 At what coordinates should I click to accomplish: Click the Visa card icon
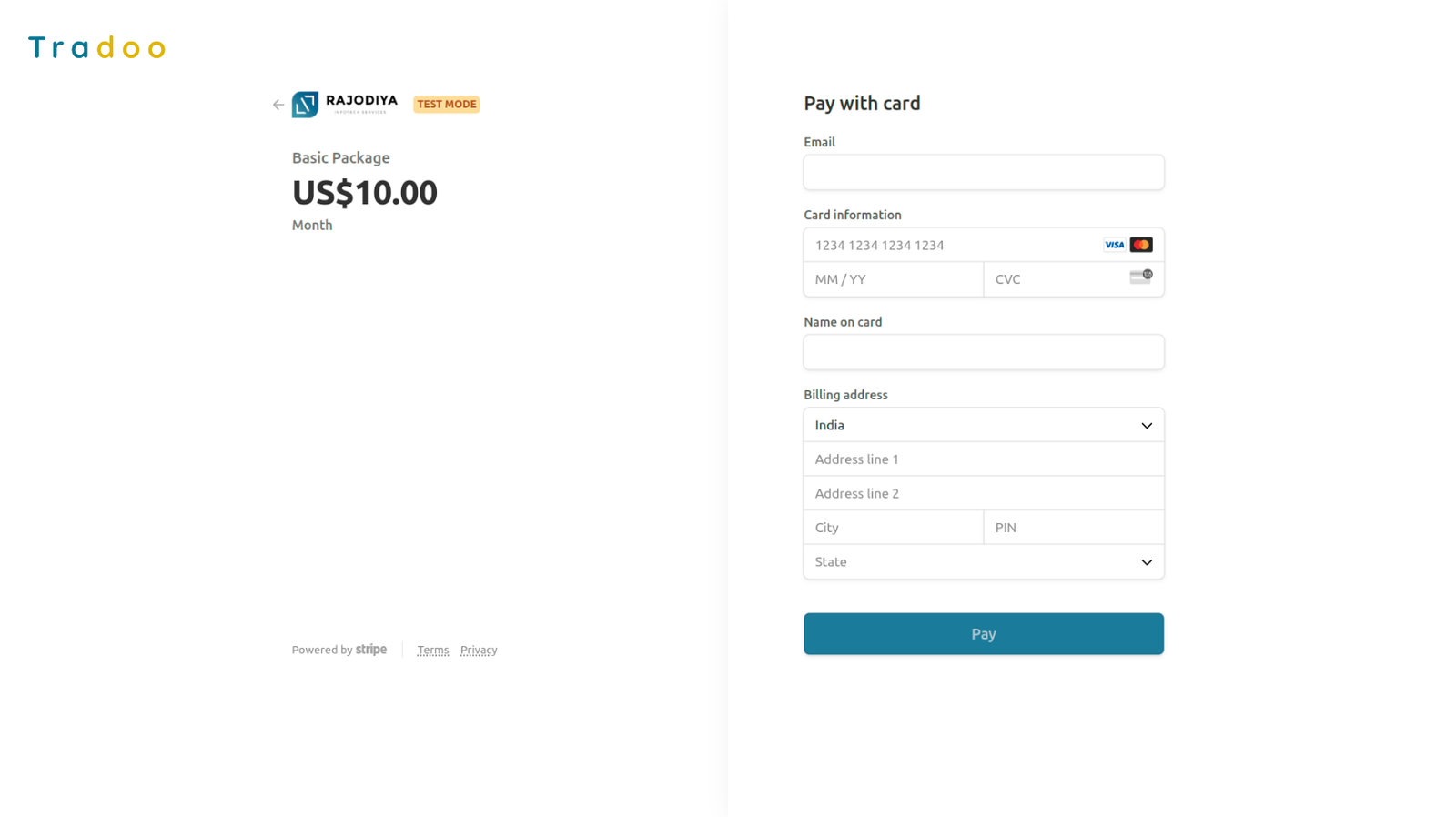1114,245
